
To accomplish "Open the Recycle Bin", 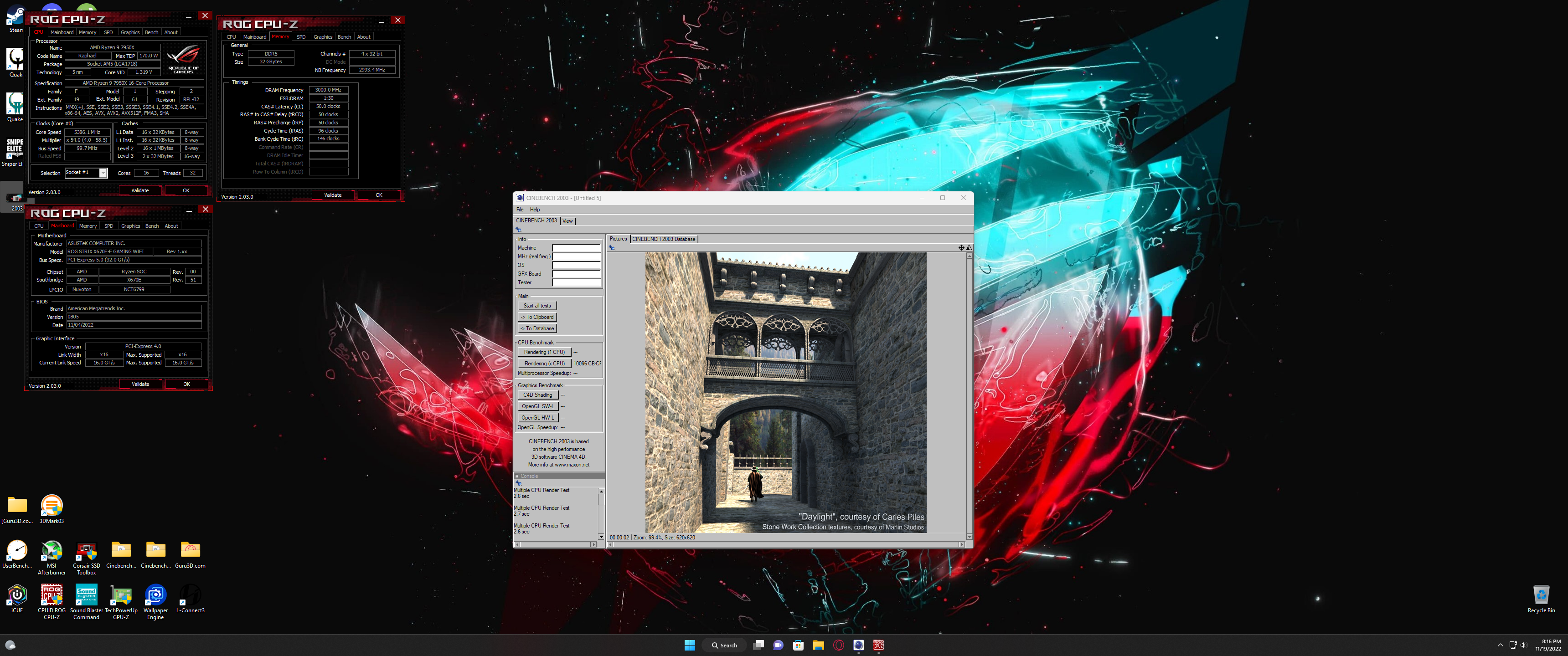I will point(1541,598).
